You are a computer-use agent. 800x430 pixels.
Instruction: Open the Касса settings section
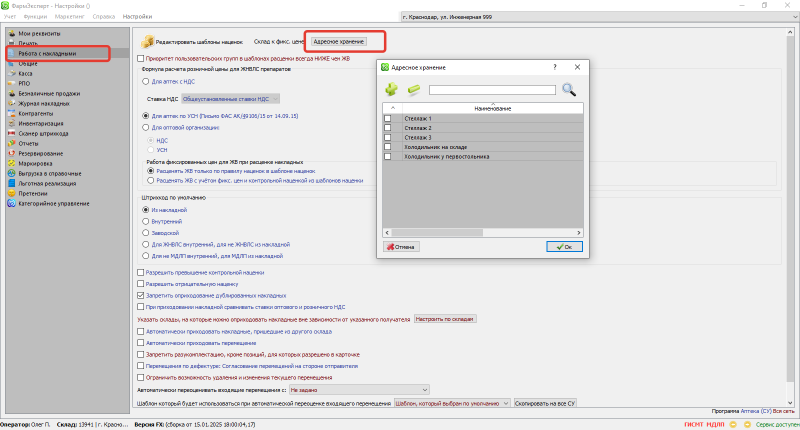[x=23, y=71]
